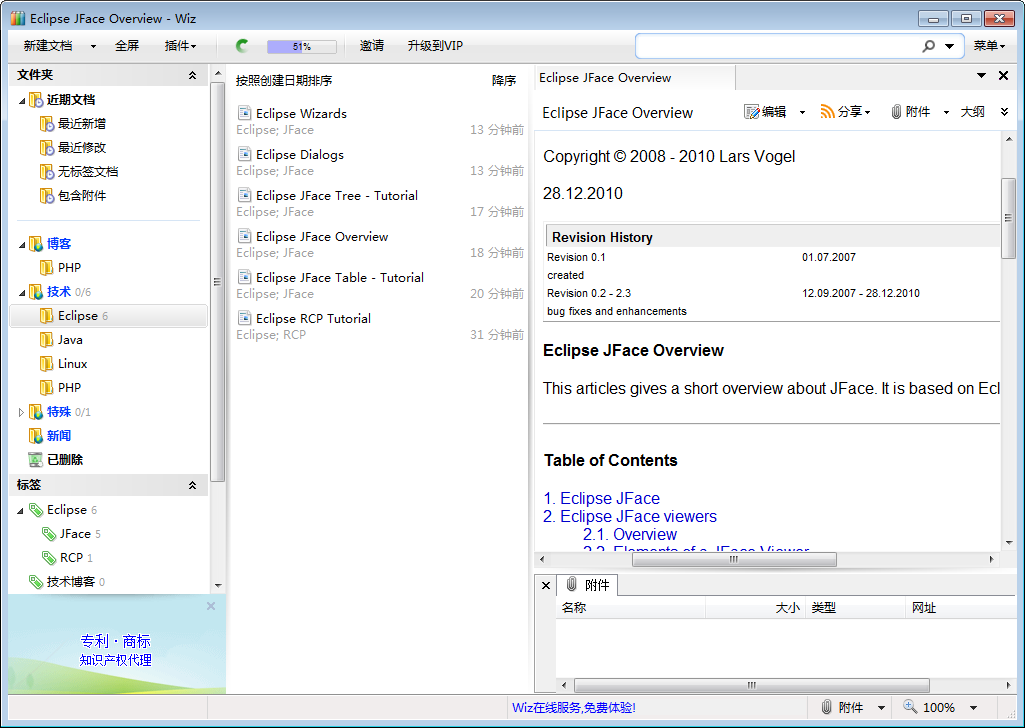Select the Eclipse RCP Tutorial document
Viewport: 1025px width, 728px height.
click(x=312, y=318)
